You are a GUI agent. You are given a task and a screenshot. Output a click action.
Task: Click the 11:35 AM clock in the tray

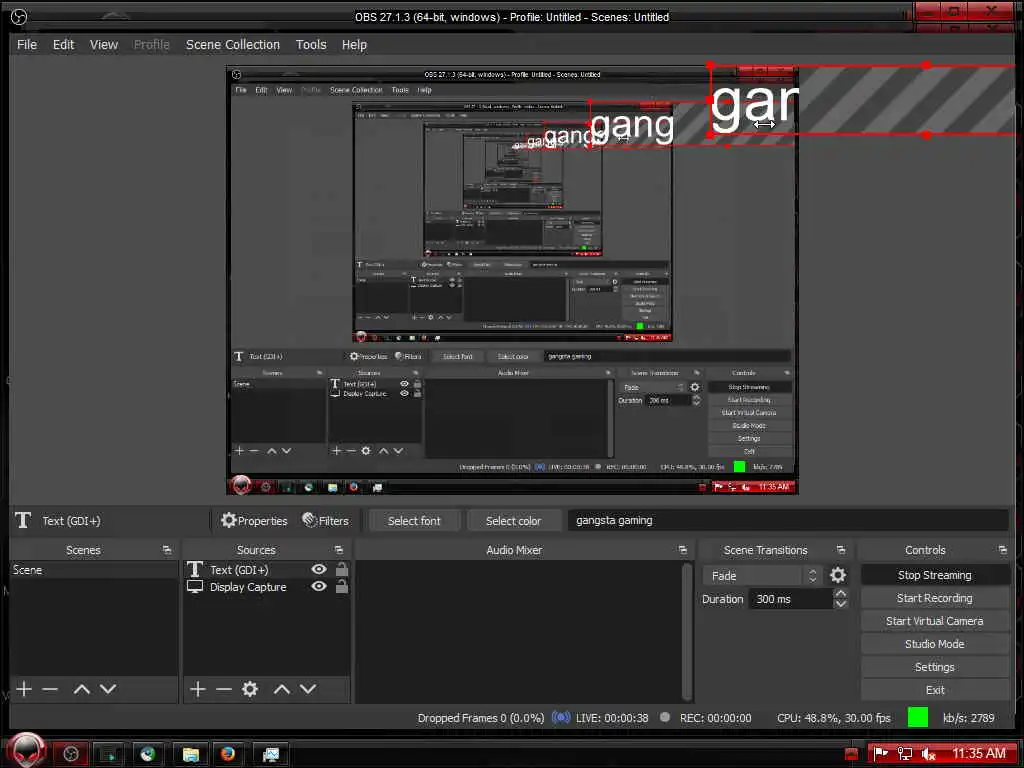pyautogui.click(x=978, y=754)
